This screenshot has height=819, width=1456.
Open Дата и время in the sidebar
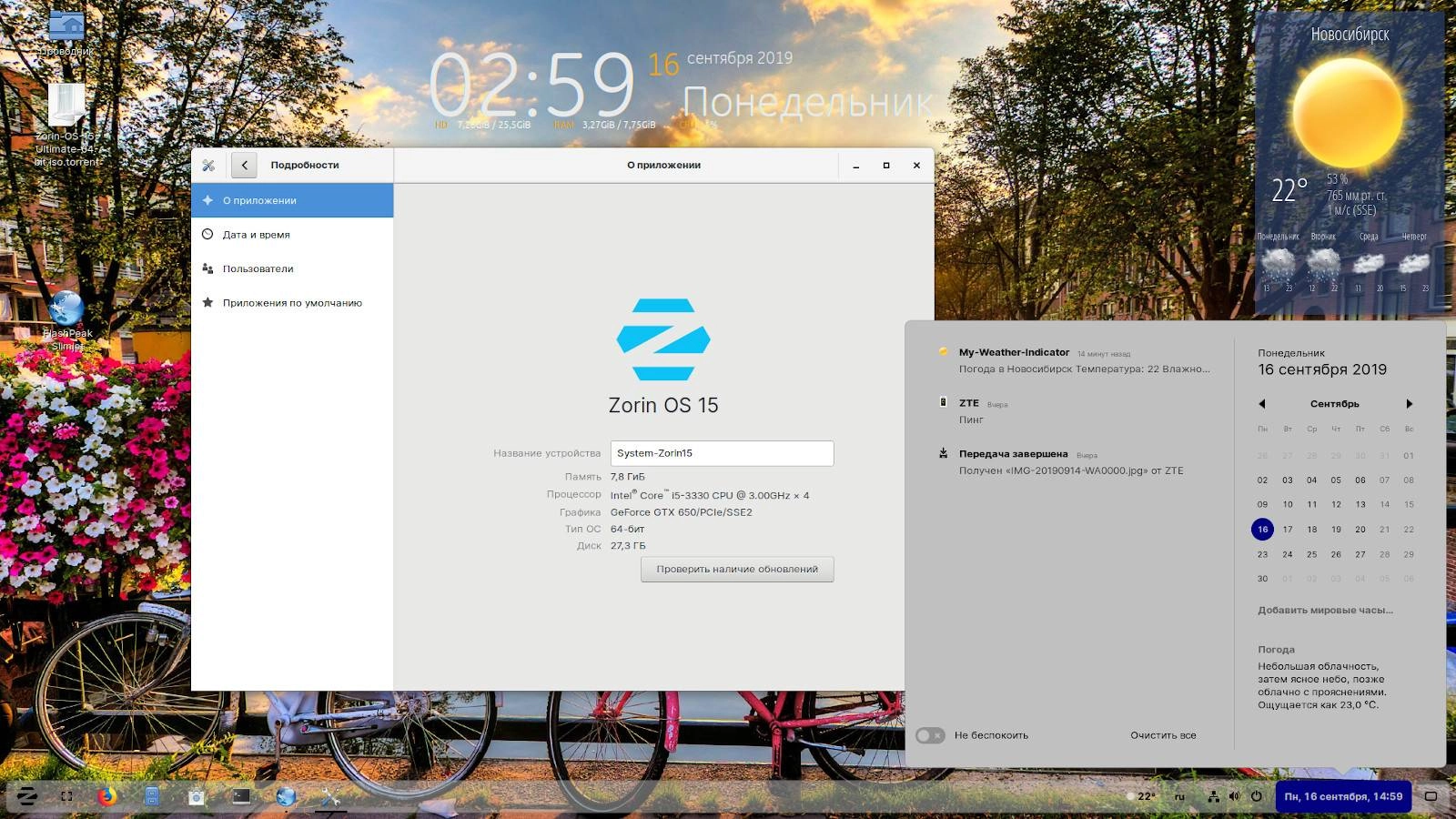point(292,235)
